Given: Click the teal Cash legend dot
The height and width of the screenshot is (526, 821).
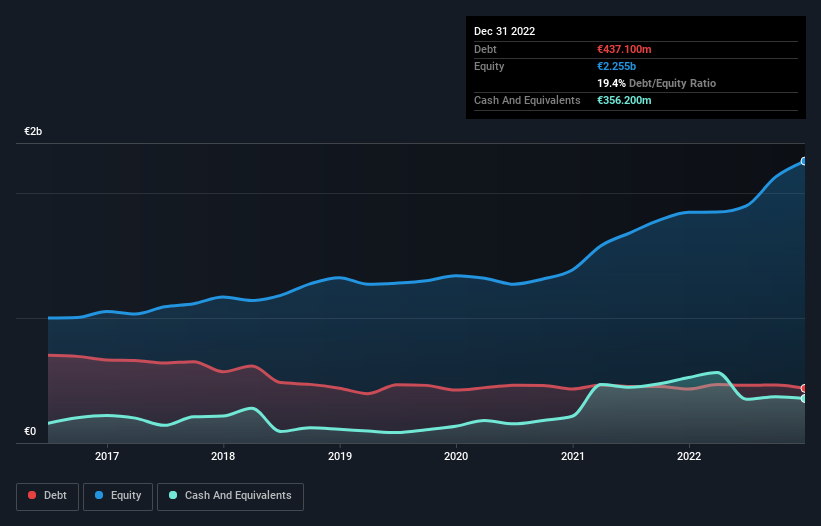Looking at the screenshot, I should [173, 495].
